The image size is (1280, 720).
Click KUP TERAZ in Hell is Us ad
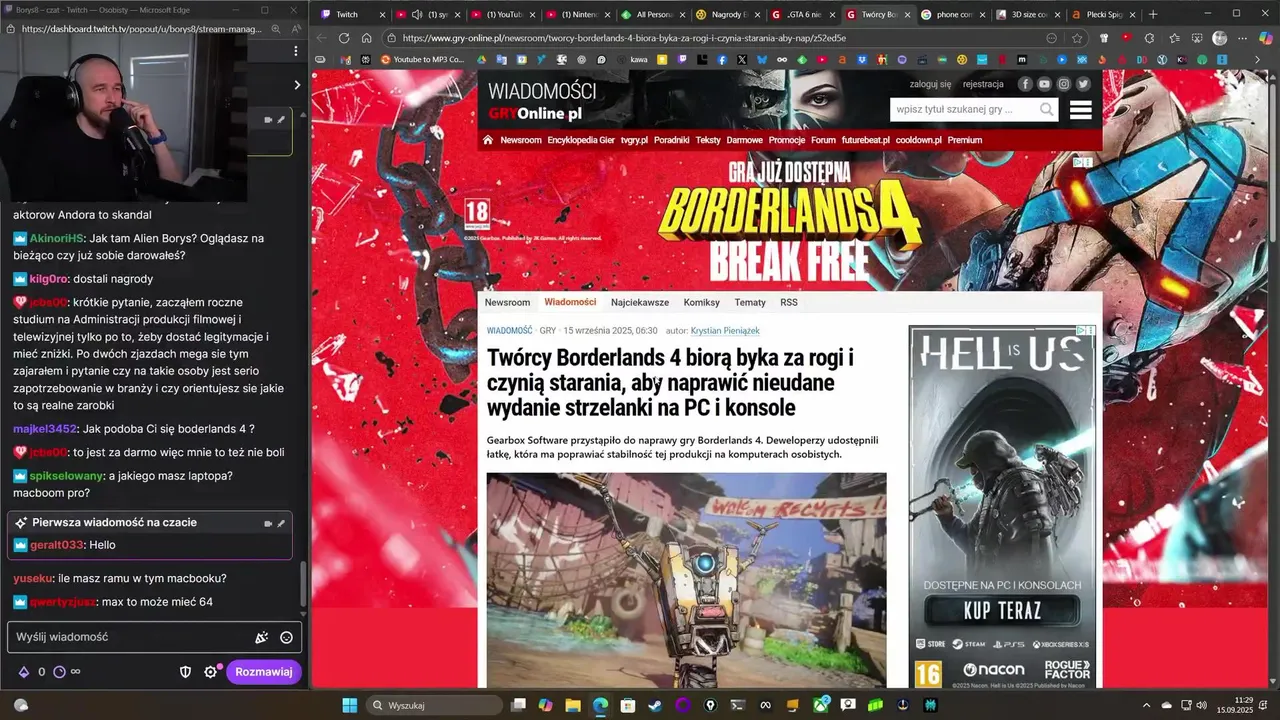(1002, 611)
